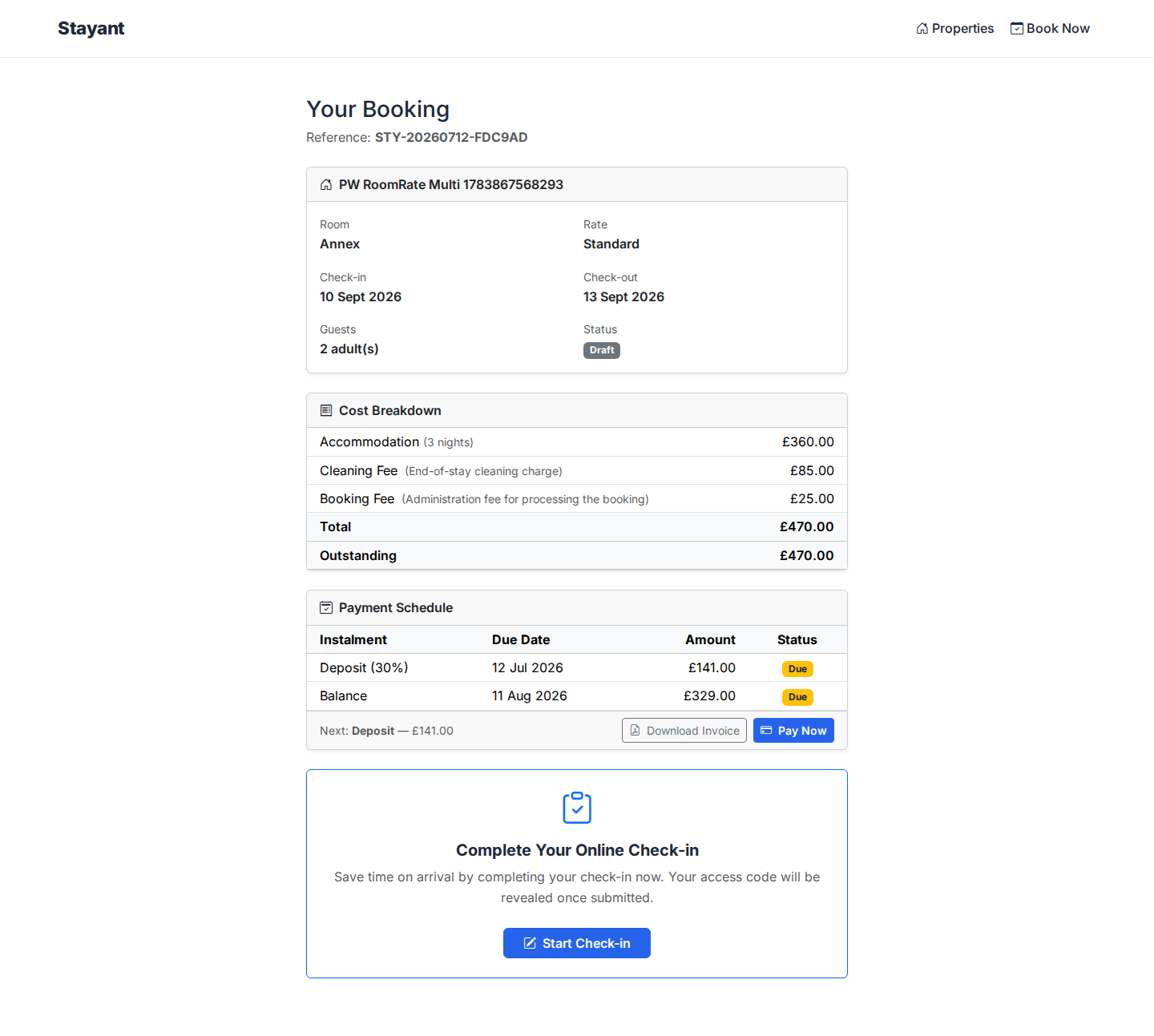This screenshot has height=1036, width=1154.
Task: Click check-in date 10 Sept 2026
Action: [361, 296]
